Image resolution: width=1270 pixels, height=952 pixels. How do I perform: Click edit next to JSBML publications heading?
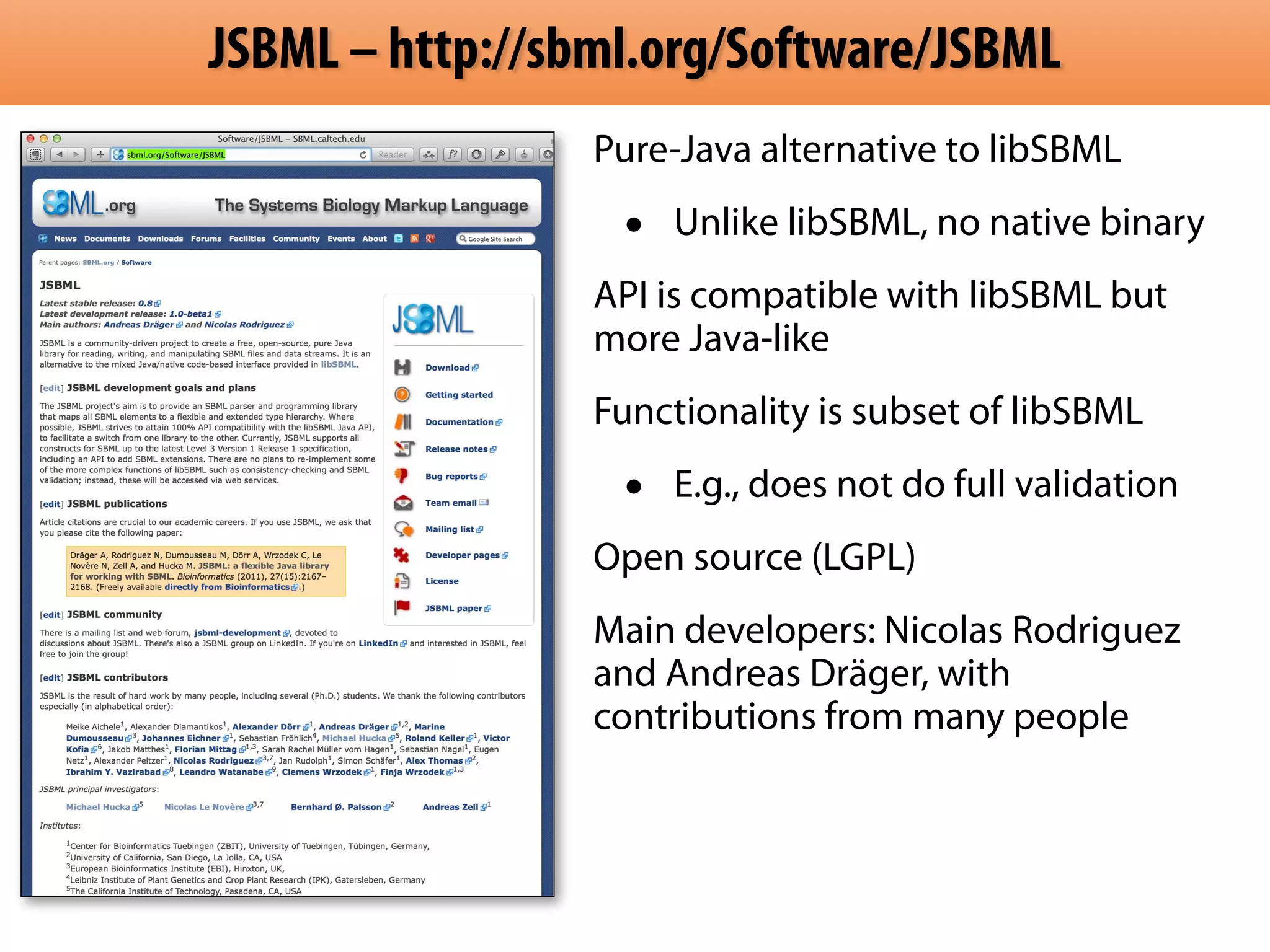[x=51, y=504]
